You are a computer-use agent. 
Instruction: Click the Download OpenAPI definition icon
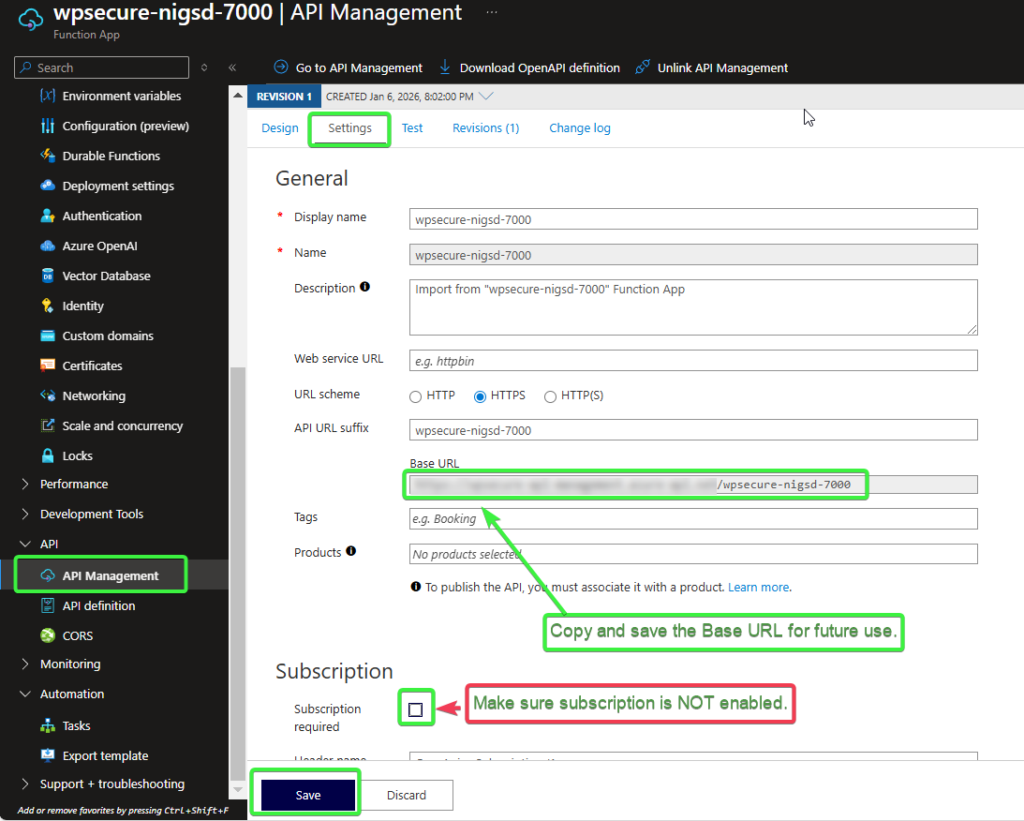[445, 68]
